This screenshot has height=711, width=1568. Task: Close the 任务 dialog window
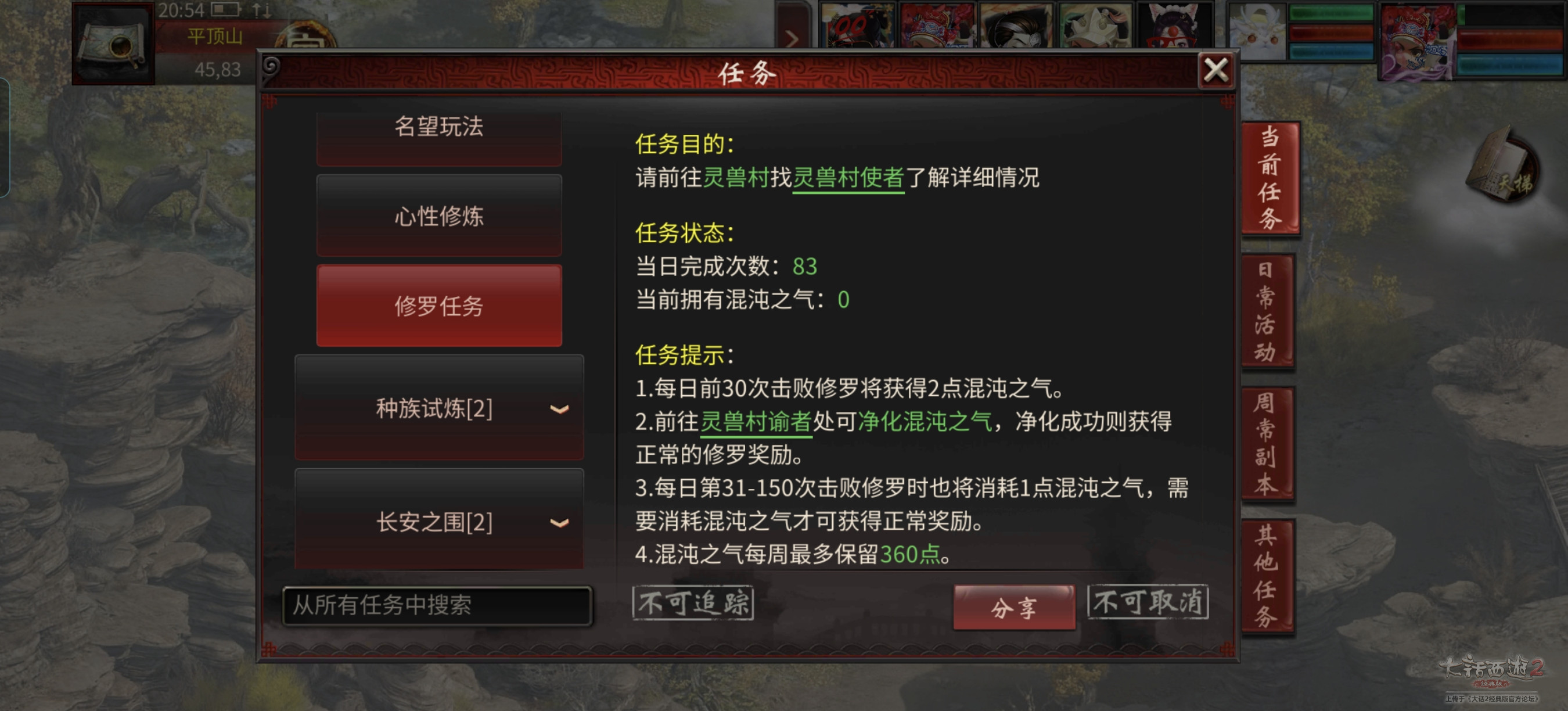[x=1215, y=71]
